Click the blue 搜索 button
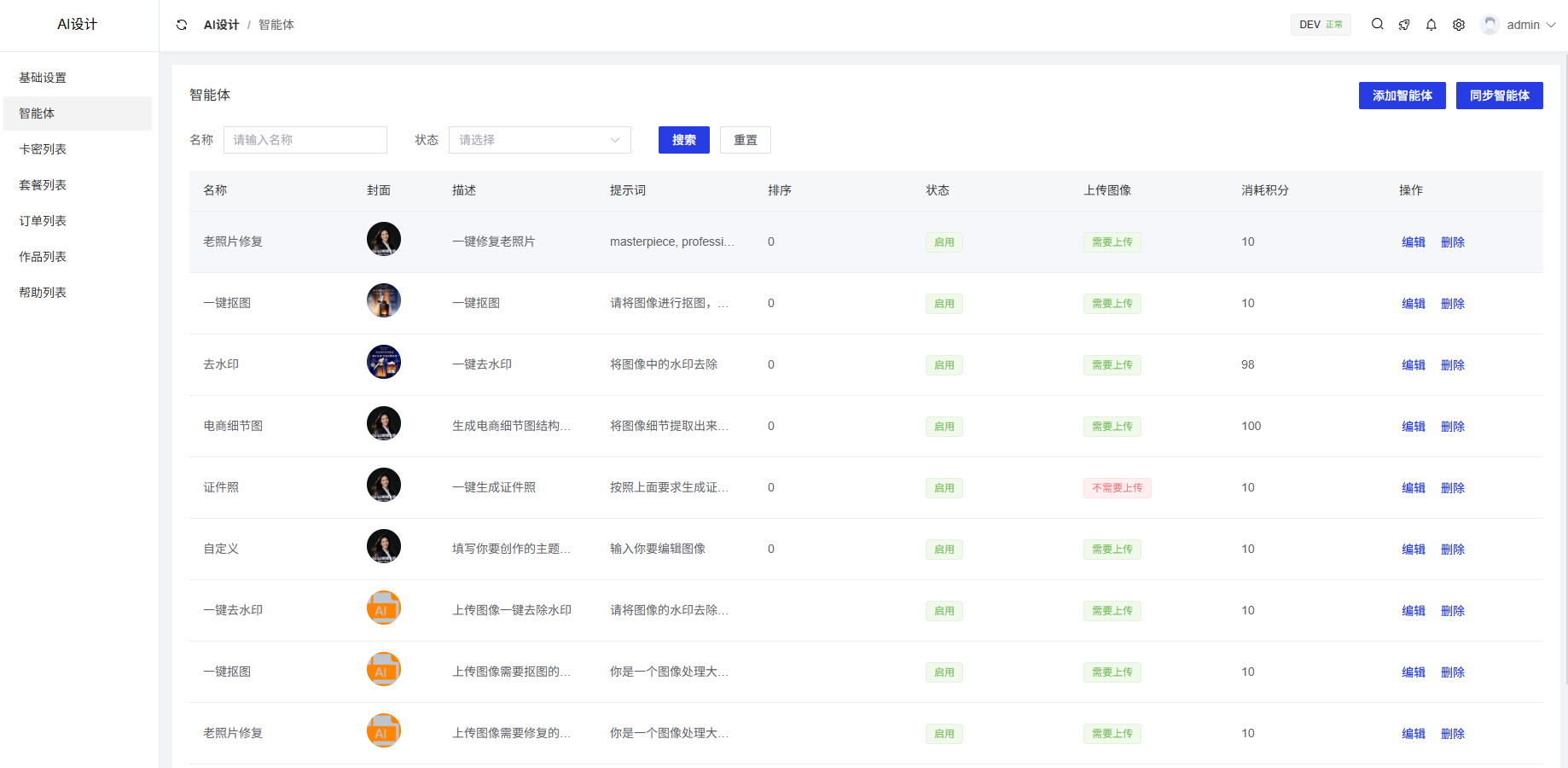The width and height of the screenshot is (1568, 768). click(683, 140)
